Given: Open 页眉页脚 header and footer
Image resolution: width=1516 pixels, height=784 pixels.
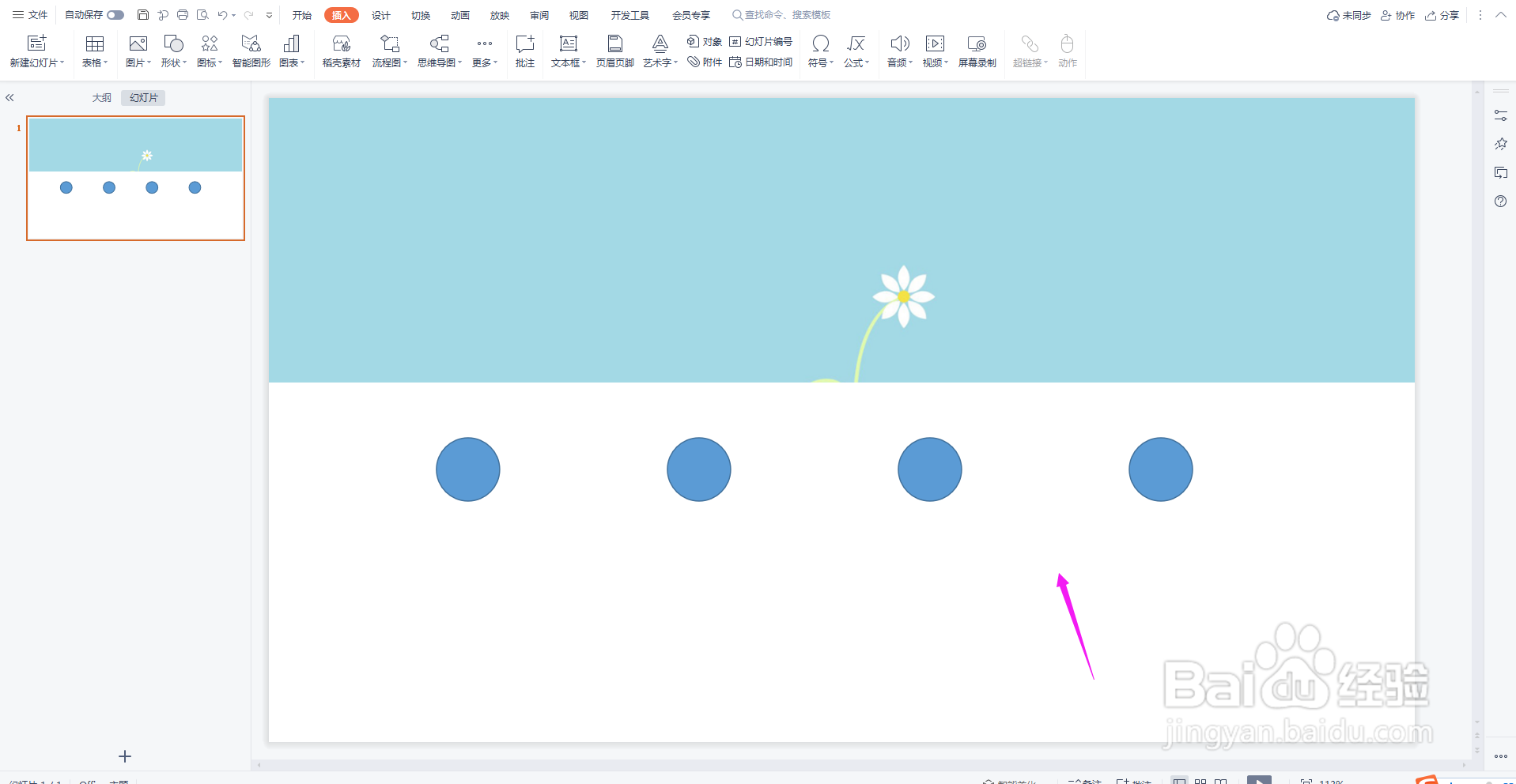Looking at the screenshot, I should (x=615, y=51).
